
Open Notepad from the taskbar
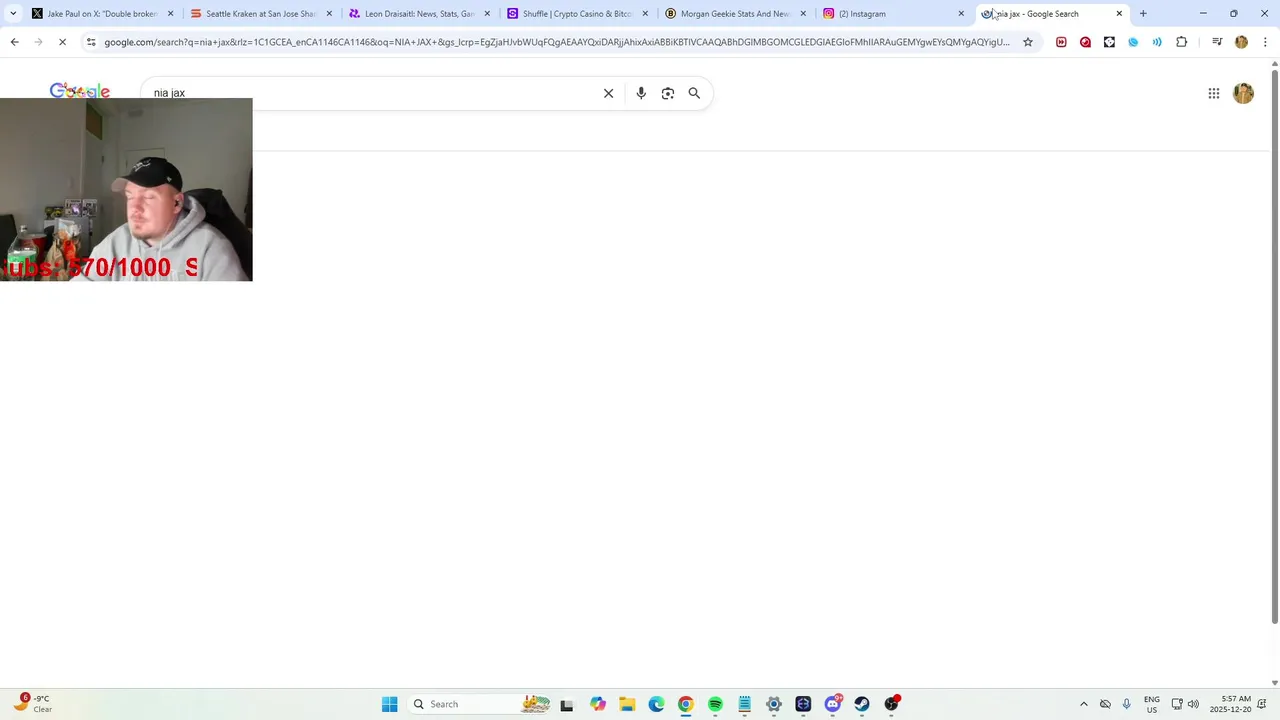click(x=744, y=704)
